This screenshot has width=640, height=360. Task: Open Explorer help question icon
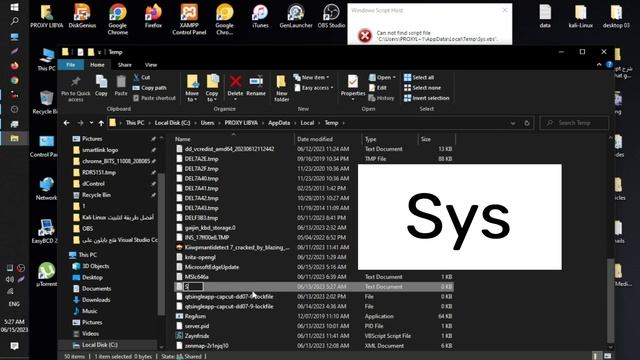coord(609,64)
